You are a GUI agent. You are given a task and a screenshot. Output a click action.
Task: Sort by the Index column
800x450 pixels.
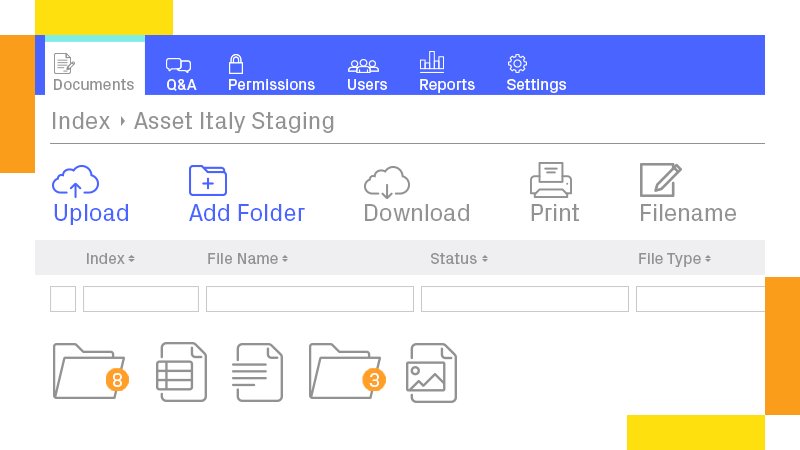110,259
